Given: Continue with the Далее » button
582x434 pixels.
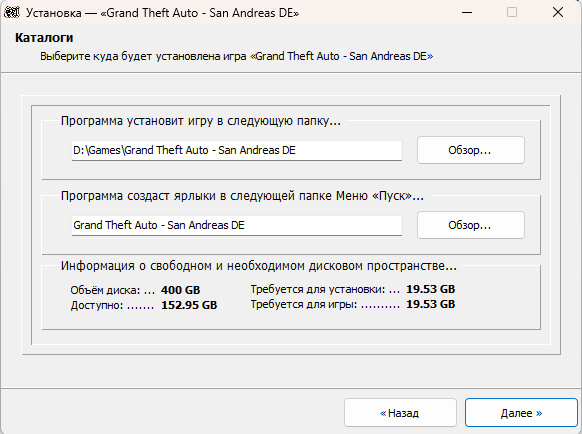Looking at the screenshot, I should [x=521, y=413].
